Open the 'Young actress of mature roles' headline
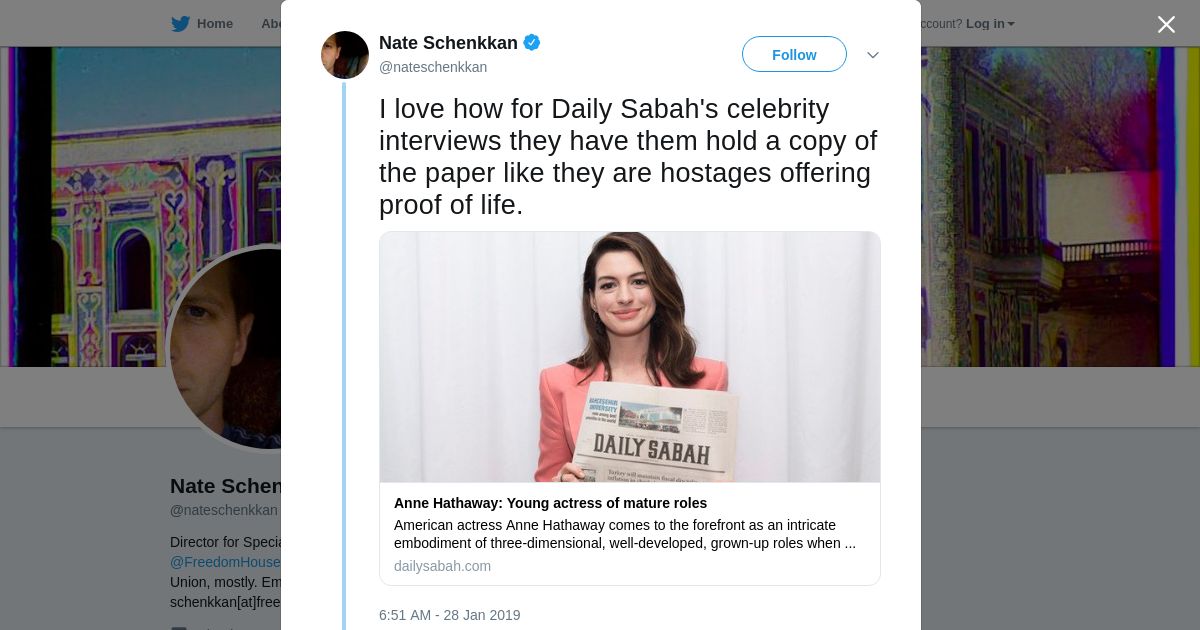Screen dimensions: 1200x630 pyautogui.click(x=550, y=503)
